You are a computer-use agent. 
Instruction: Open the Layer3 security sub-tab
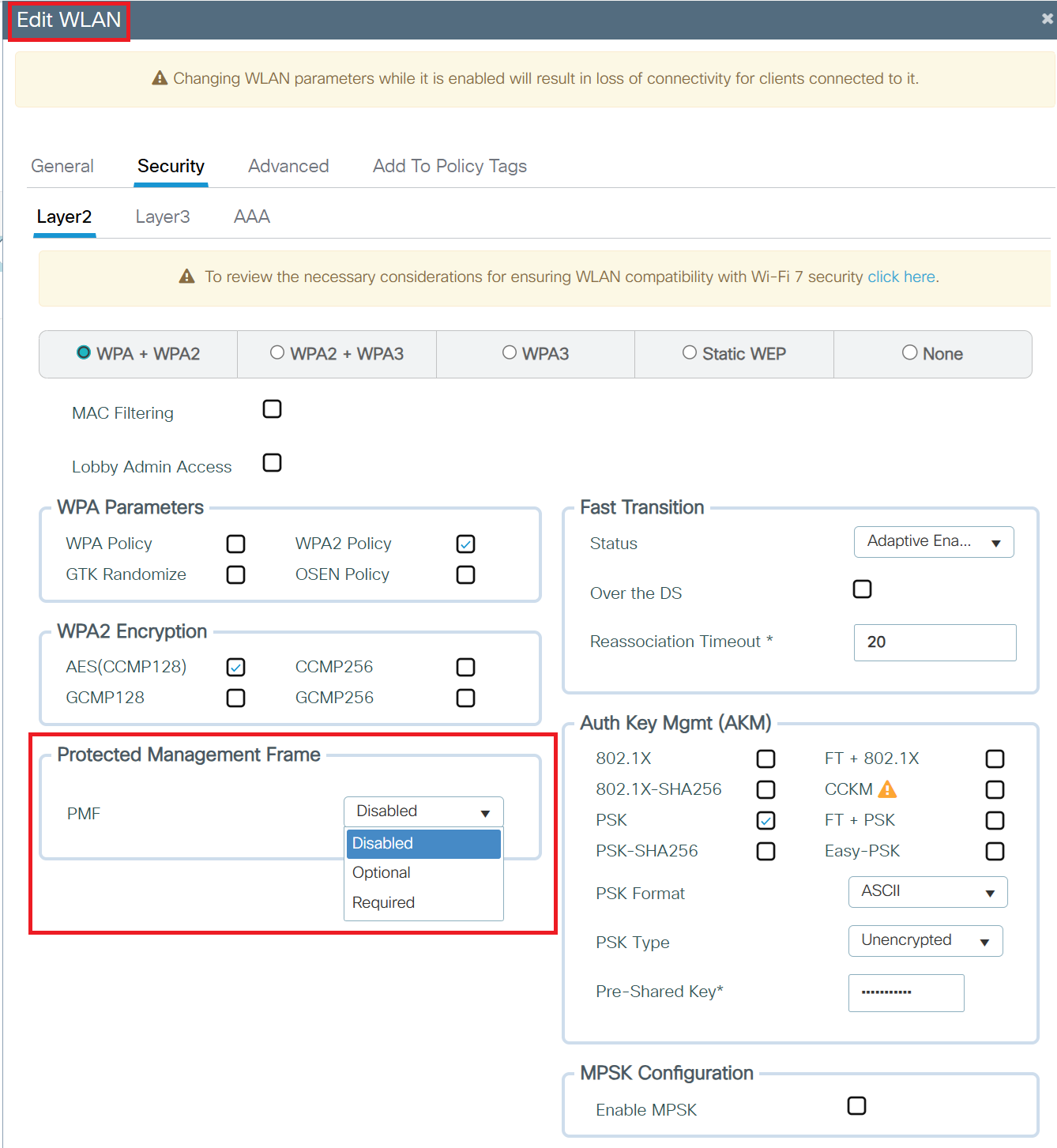coord(163,216)
